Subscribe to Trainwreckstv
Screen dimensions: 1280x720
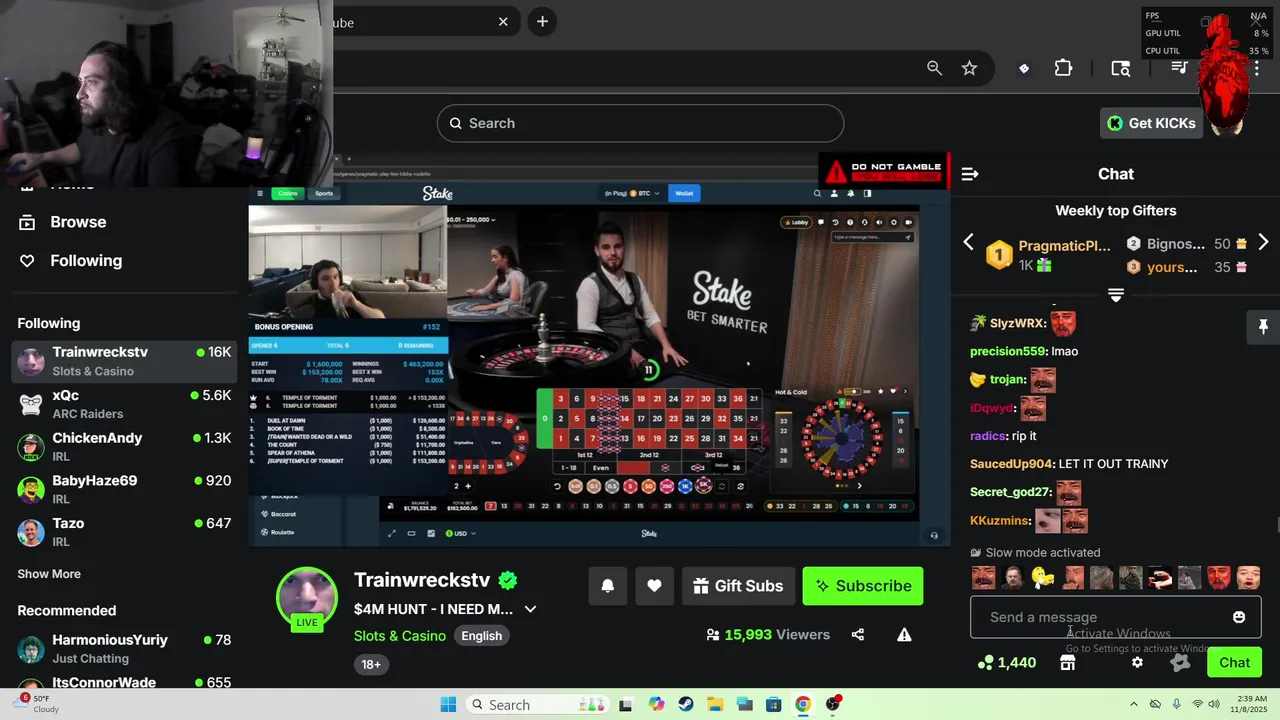pos(862,586)
